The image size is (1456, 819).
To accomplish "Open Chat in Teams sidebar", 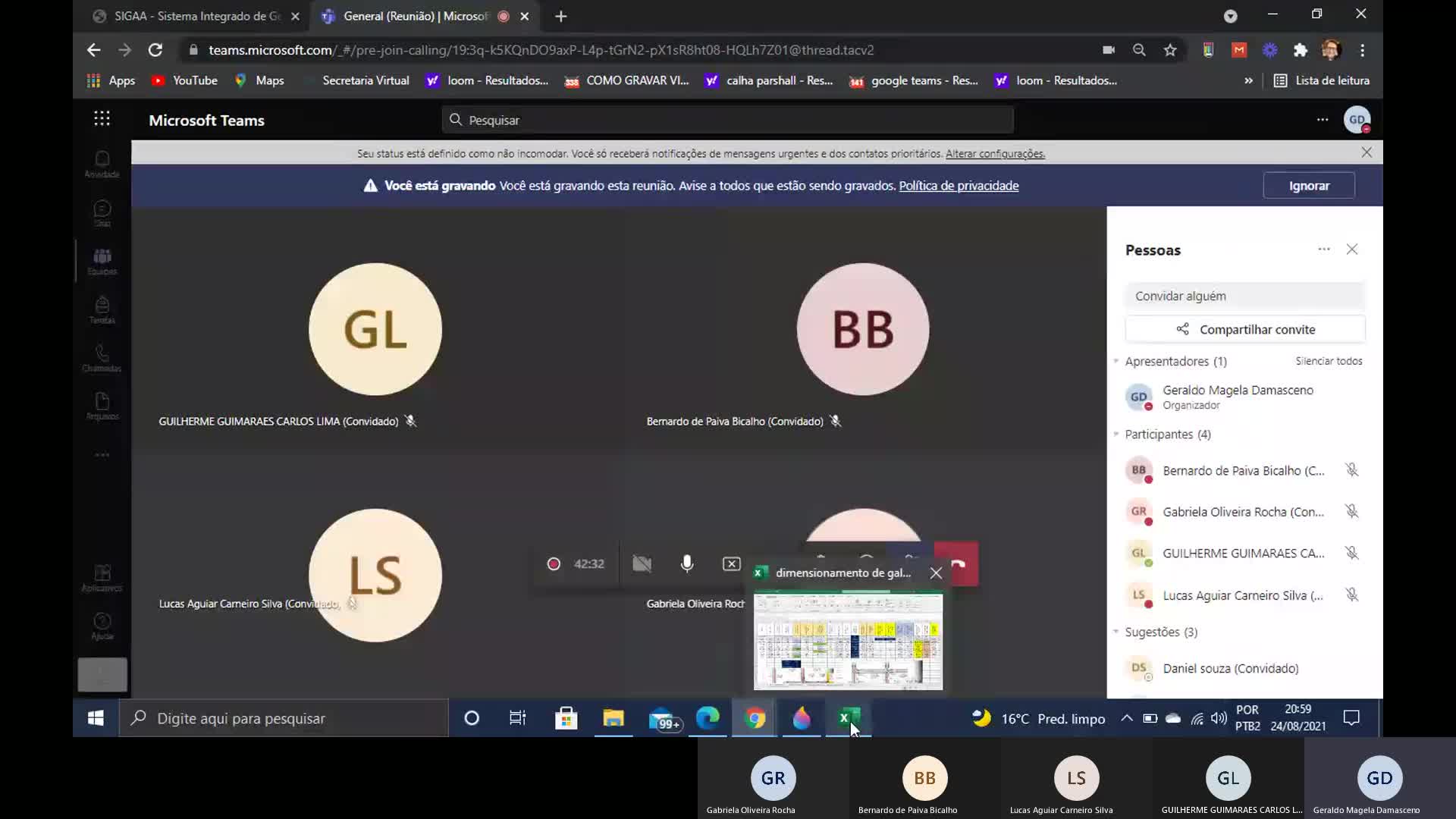I will click(102, 213).
